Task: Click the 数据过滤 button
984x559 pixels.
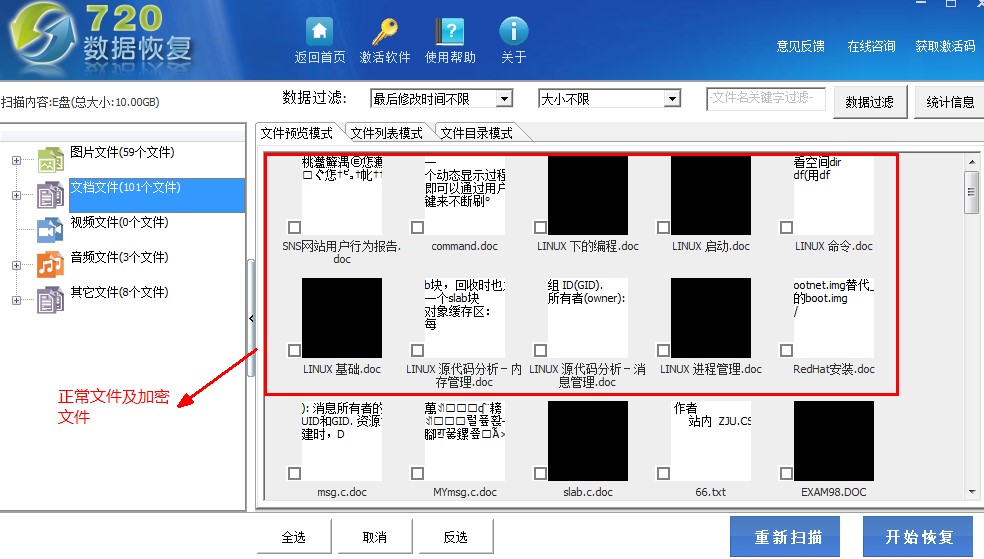Action: coord(870,102)
